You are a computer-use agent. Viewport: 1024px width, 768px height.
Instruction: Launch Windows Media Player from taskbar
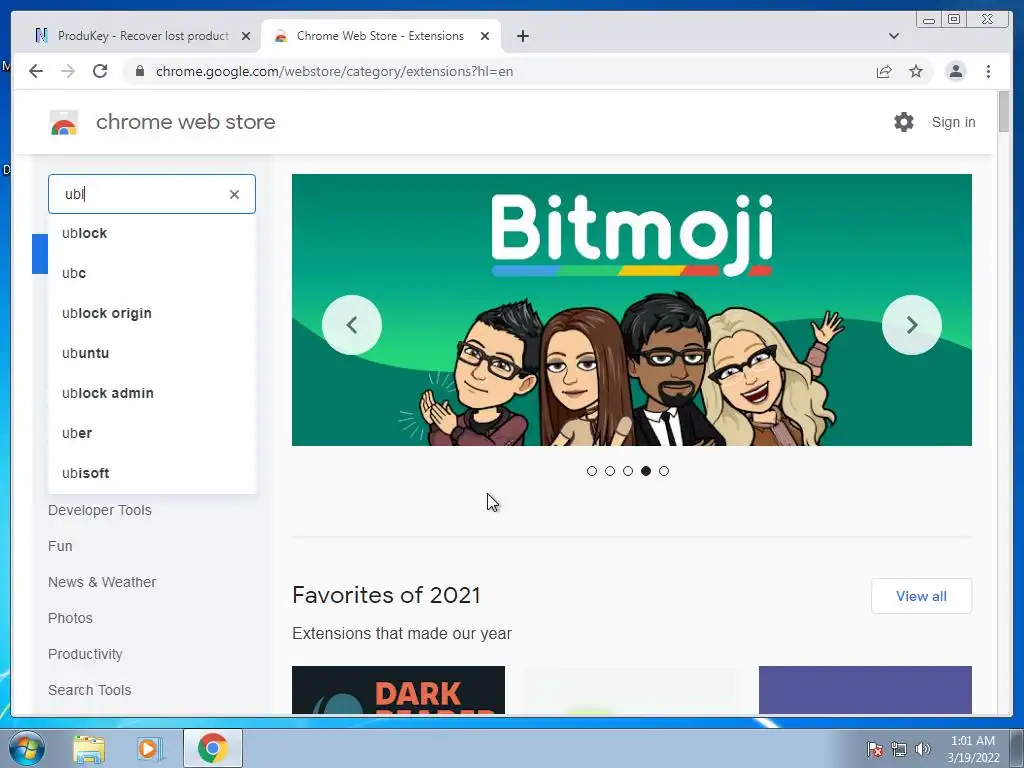[150, 748]
